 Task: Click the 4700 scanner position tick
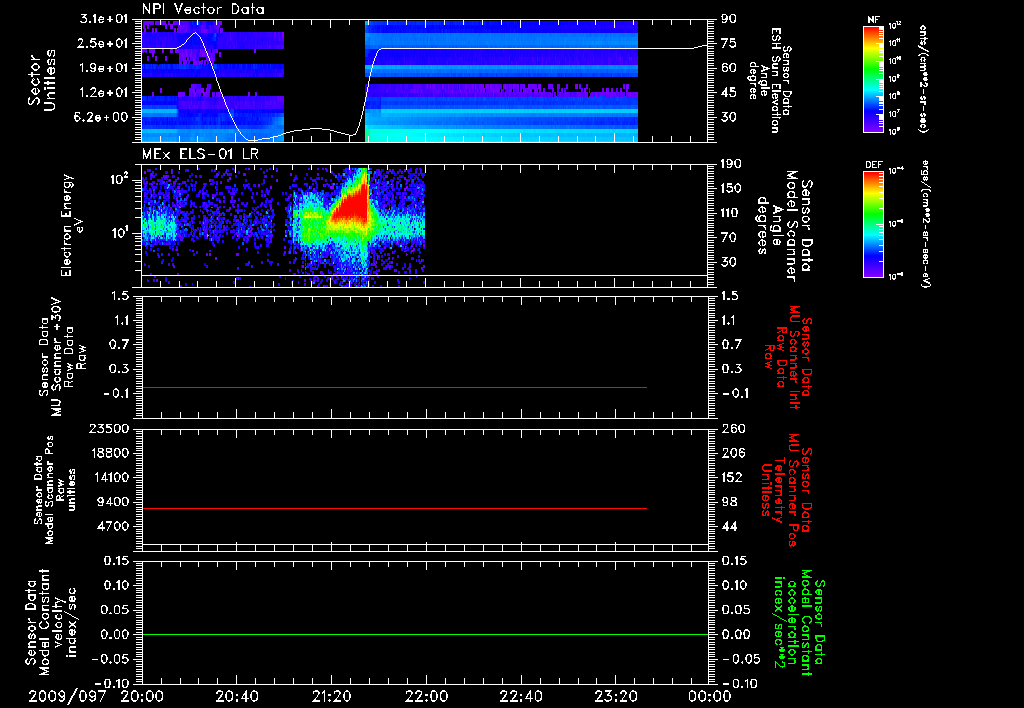(x=112, y=526)
